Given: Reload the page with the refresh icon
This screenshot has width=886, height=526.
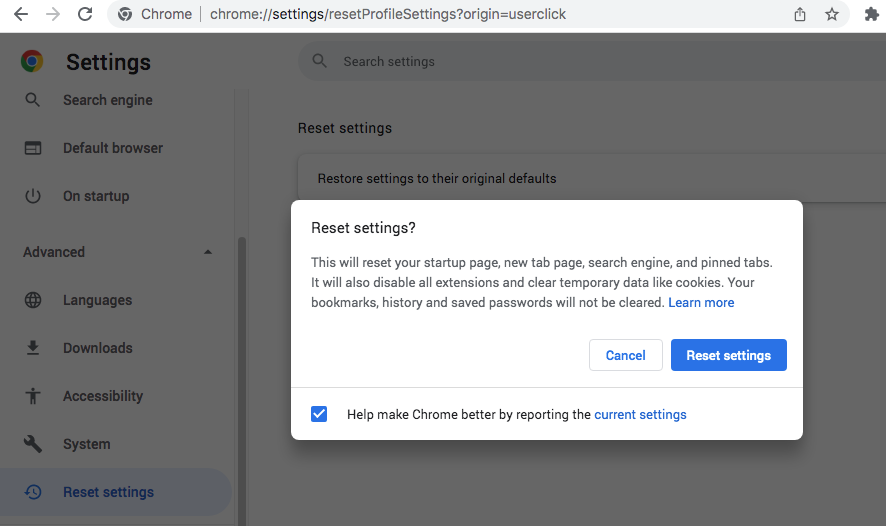Looking at the screenshot, I should coord(85,14).
